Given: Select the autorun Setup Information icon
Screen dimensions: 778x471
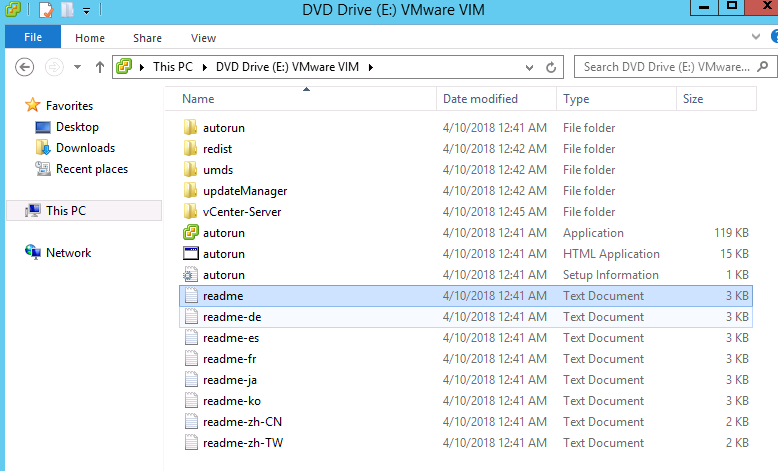Looking at the screenshot, I should (190, 274).
